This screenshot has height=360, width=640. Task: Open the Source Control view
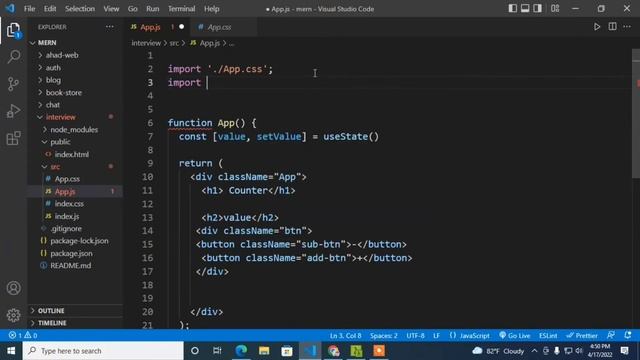(13, 84)
